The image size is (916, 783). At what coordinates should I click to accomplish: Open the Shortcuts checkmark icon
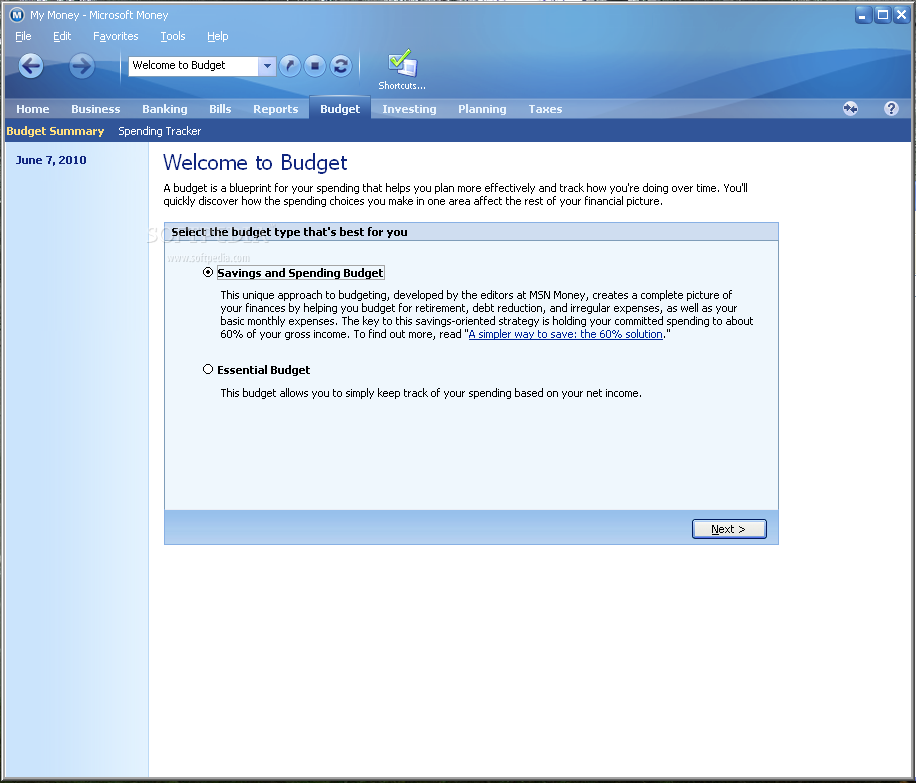tap(403, 63)
